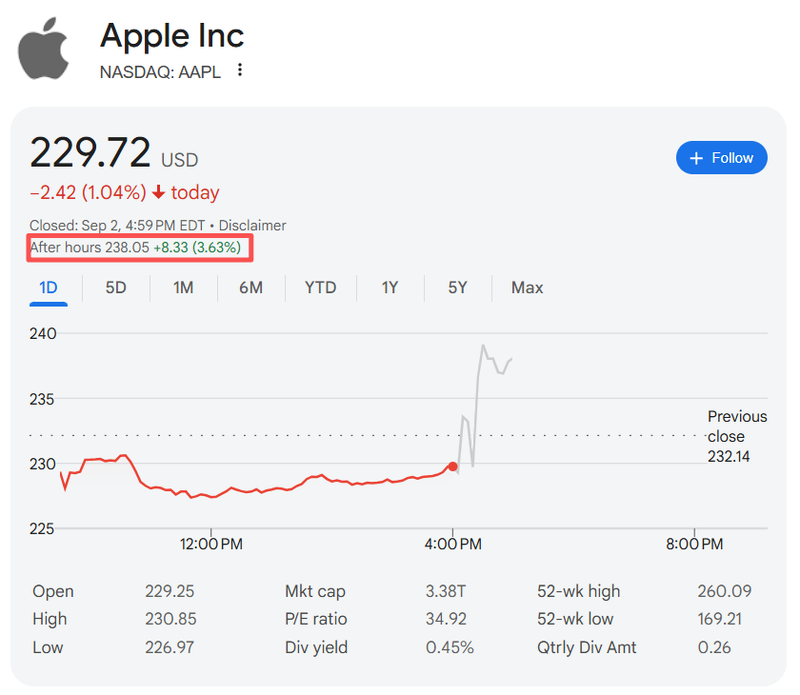Viewport: 800px width, 695px height.
Task: Show the 6M chart range
Action: pyautogui.click(x=251, y=288)
